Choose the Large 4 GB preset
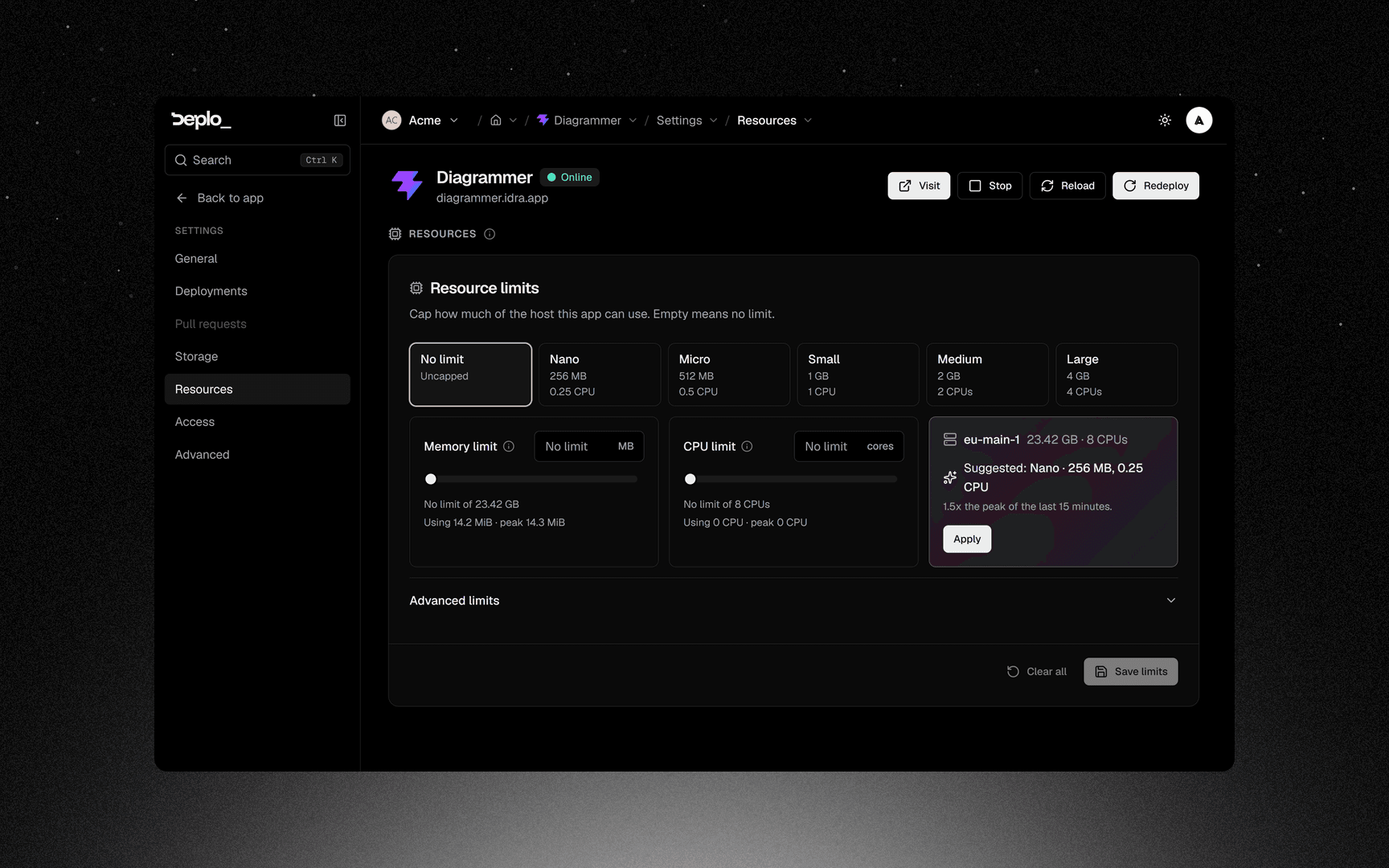1389x868 pixels. 1117,375
